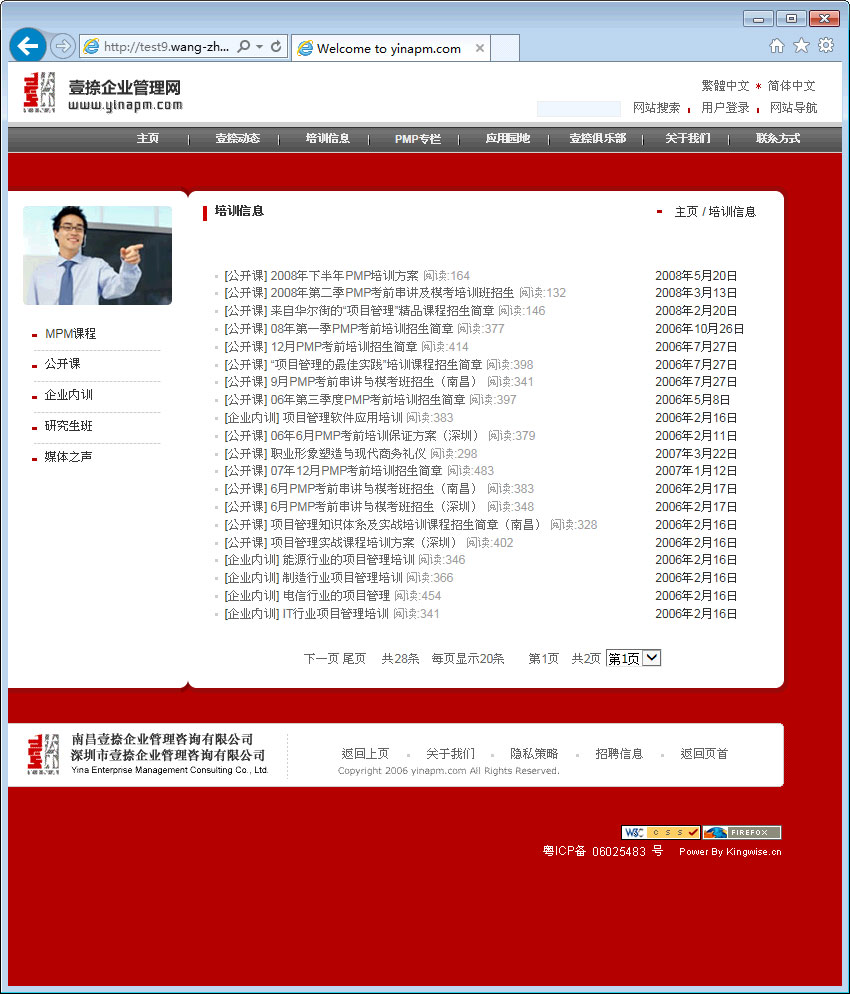This screenshot has width=850, height=994.
Task: Click 招聘信息 in footer
Action: [619, 754]
